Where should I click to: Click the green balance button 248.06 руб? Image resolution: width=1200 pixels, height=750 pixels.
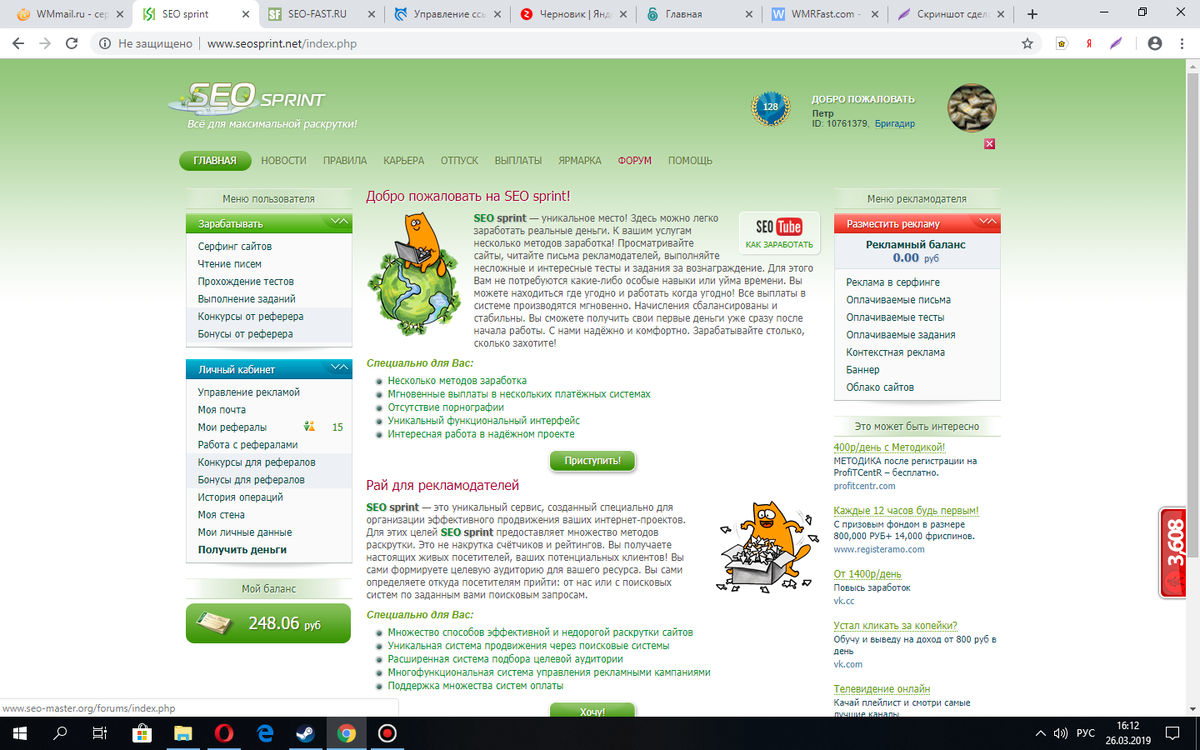pos(268,623)
